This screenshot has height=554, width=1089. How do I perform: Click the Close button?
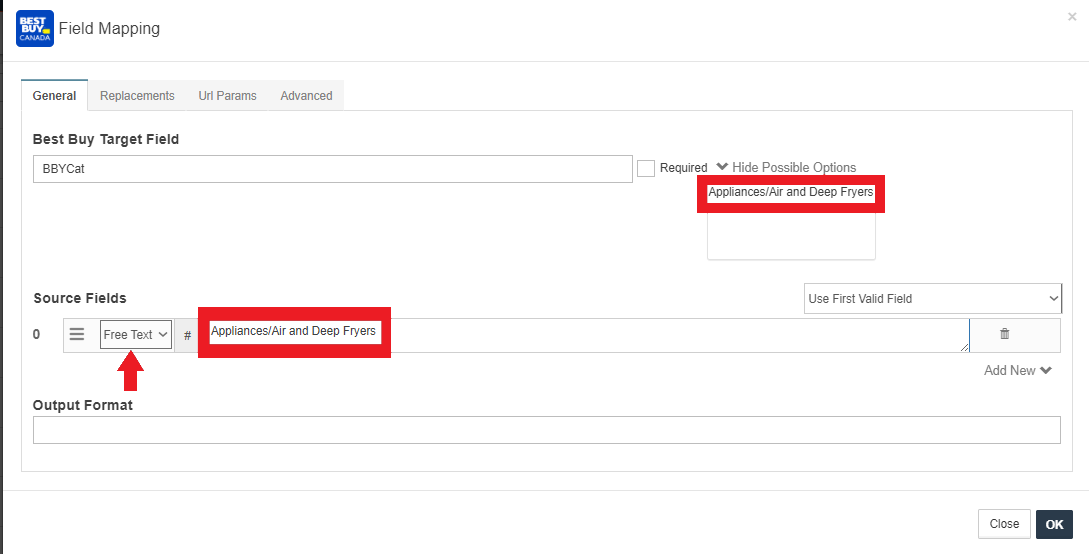1004,524
